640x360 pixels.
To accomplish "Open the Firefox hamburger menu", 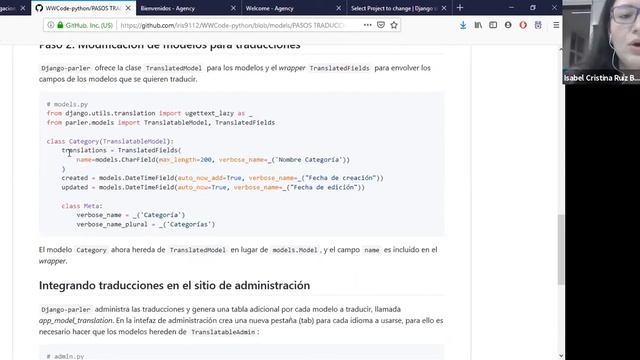I will coord(556,25).
